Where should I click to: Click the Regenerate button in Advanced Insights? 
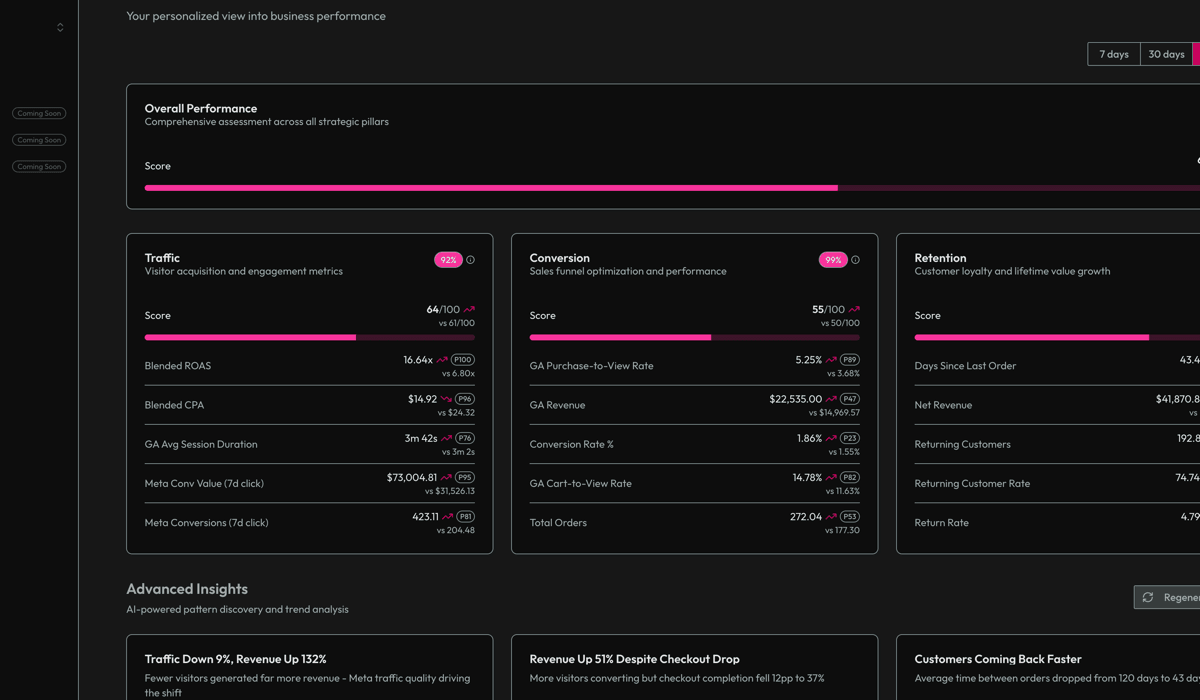(1180, 597)
